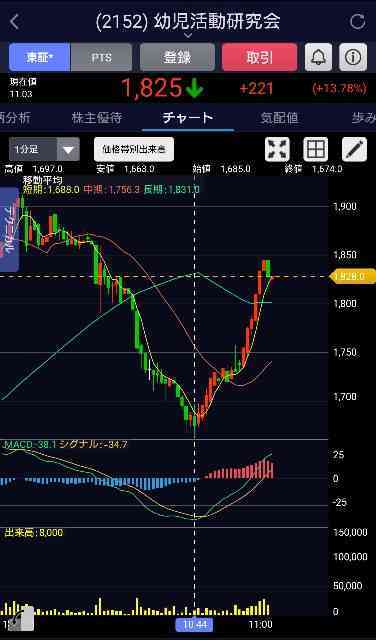Go back using the left arrow icon
The image size is (376, 640).
coord(14,22)
